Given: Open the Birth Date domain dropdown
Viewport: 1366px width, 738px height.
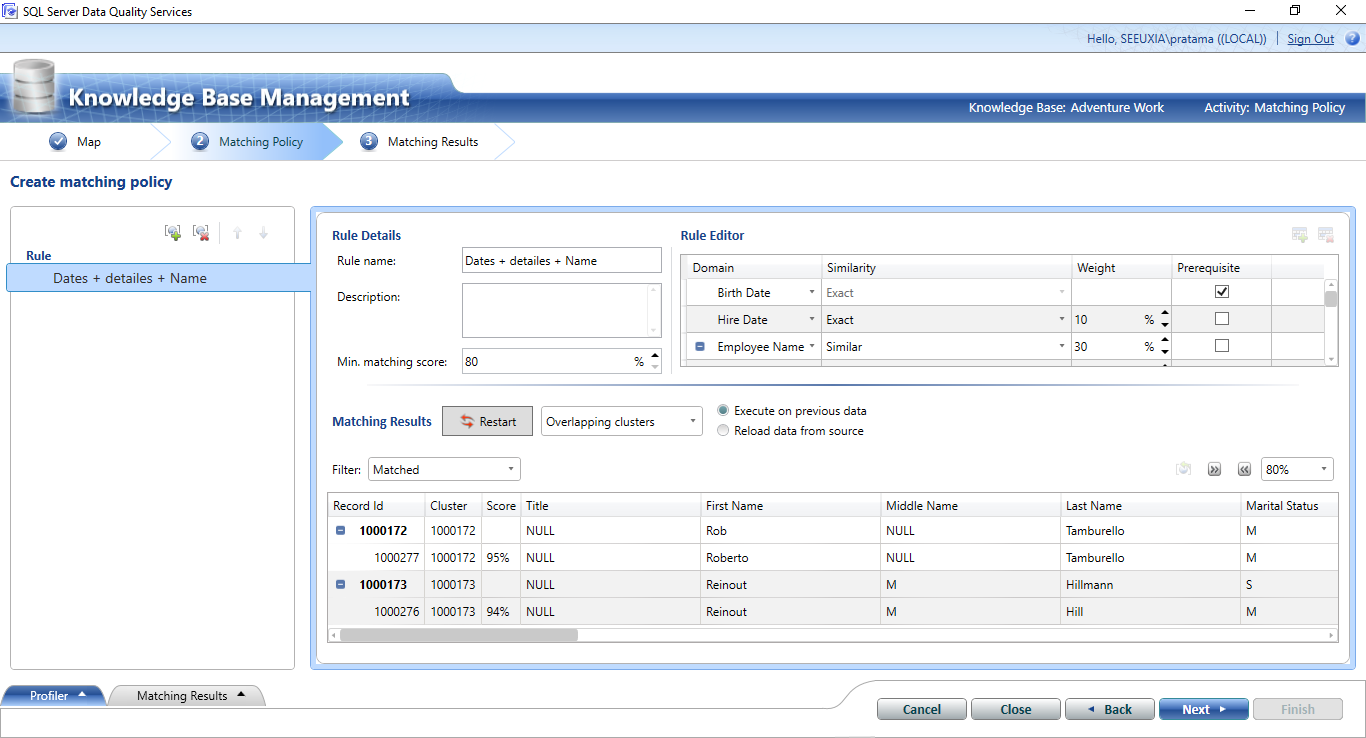Looking at the screenshot, I should coord(812,293).
